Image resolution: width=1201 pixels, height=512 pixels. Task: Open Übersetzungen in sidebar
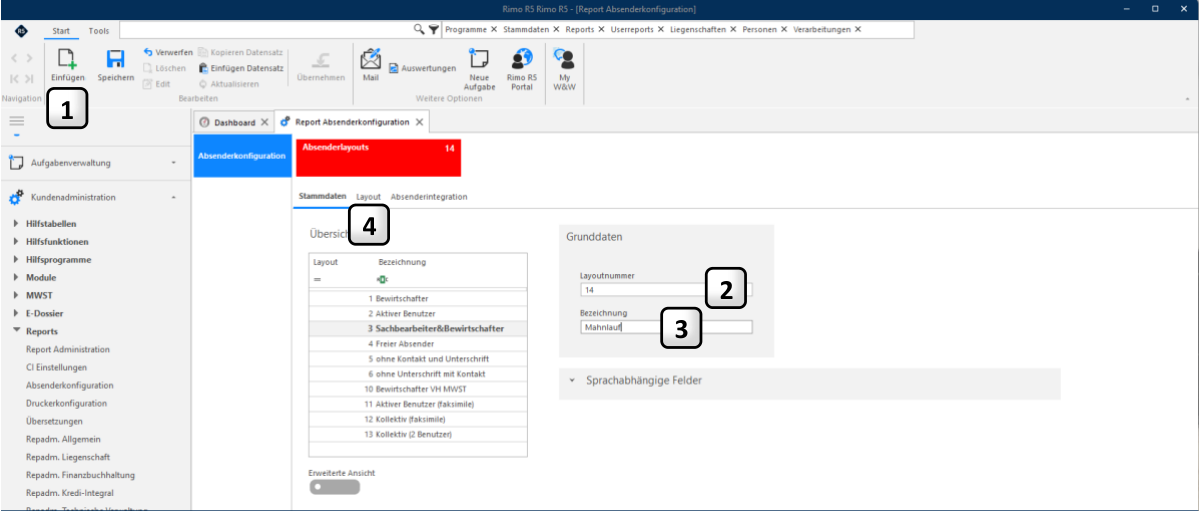point(54,421)
